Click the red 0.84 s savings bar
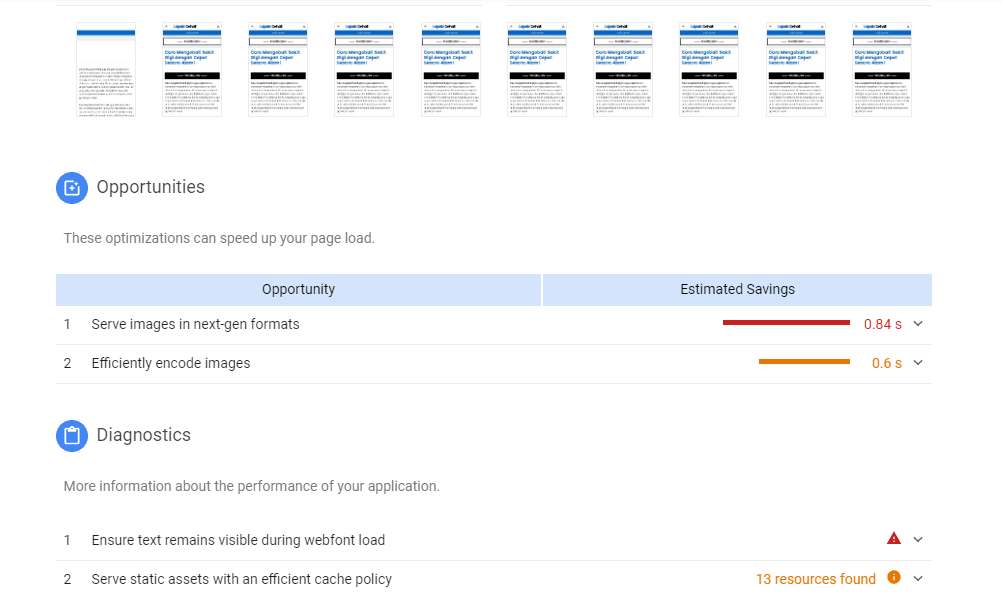The height and width of the screenshot is (598, 1002). point(786,323)
